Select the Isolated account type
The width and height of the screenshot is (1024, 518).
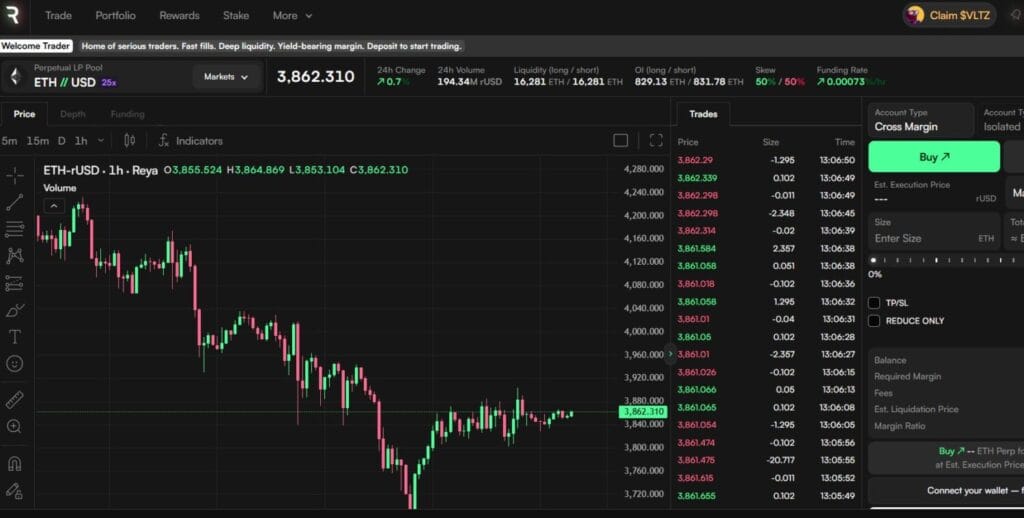click(x=1001, y=120)
